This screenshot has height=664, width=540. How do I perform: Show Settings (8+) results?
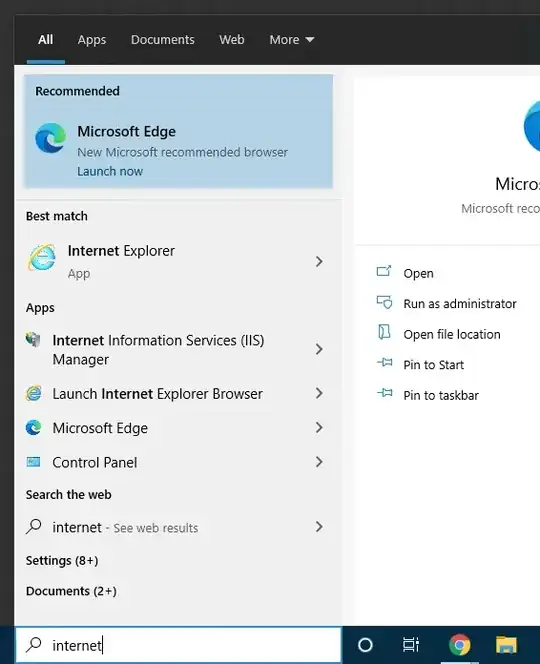coord(62,561)
